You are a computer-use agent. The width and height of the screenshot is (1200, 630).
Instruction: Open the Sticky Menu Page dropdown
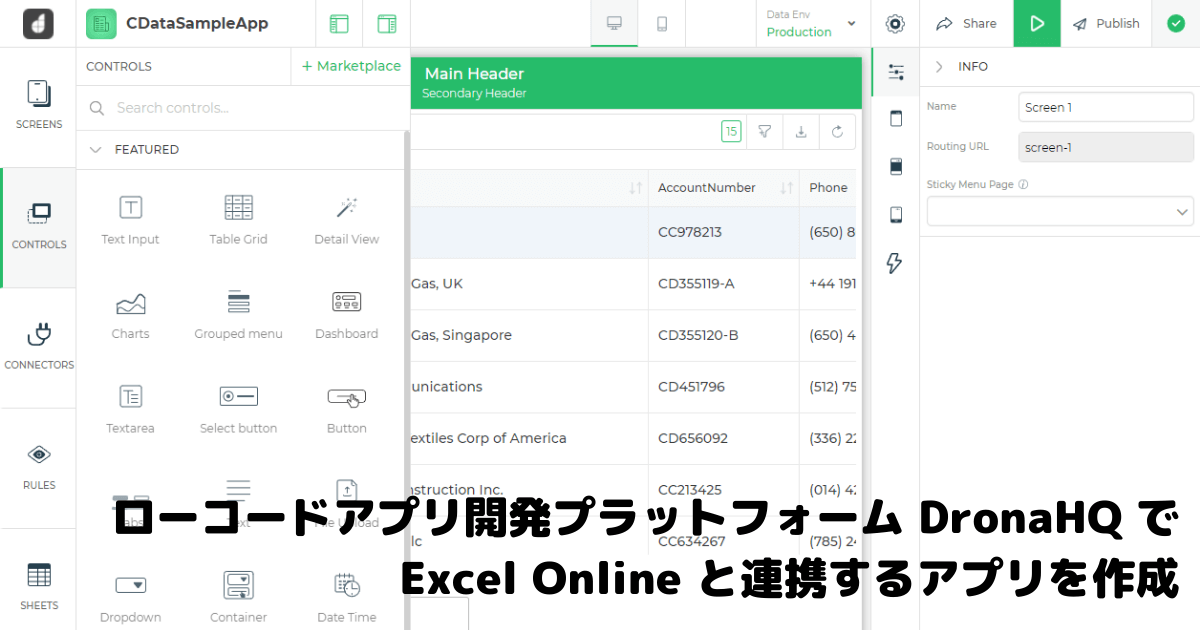click(1060, 211)
